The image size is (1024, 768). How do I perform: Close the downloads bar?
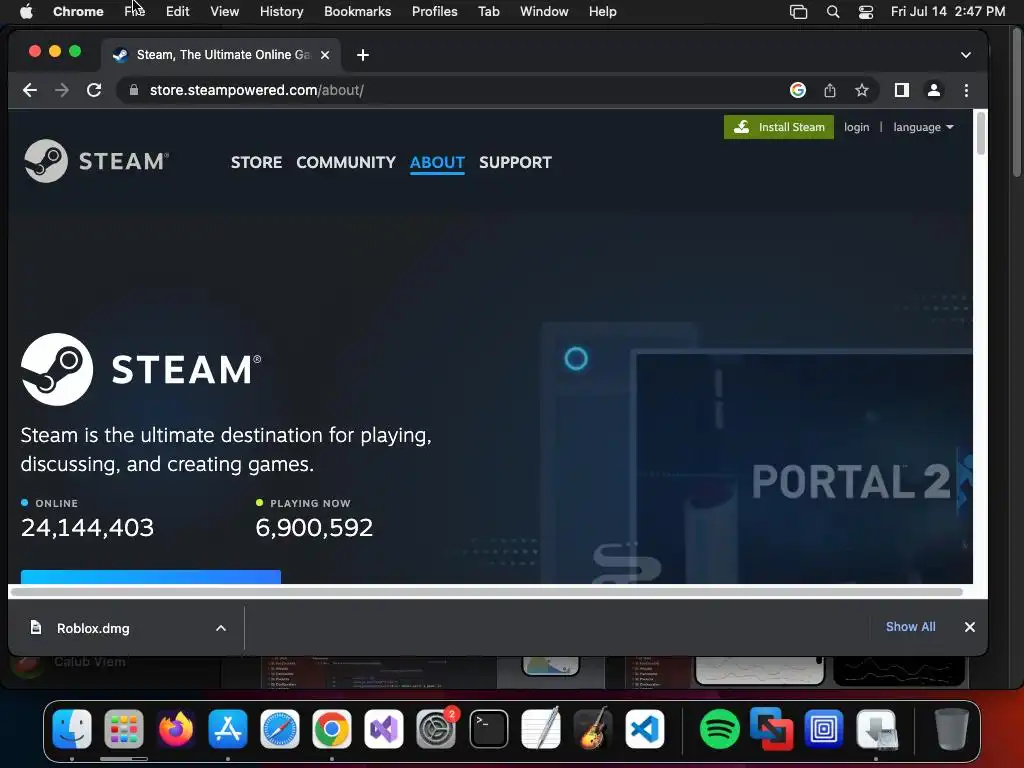970,627
